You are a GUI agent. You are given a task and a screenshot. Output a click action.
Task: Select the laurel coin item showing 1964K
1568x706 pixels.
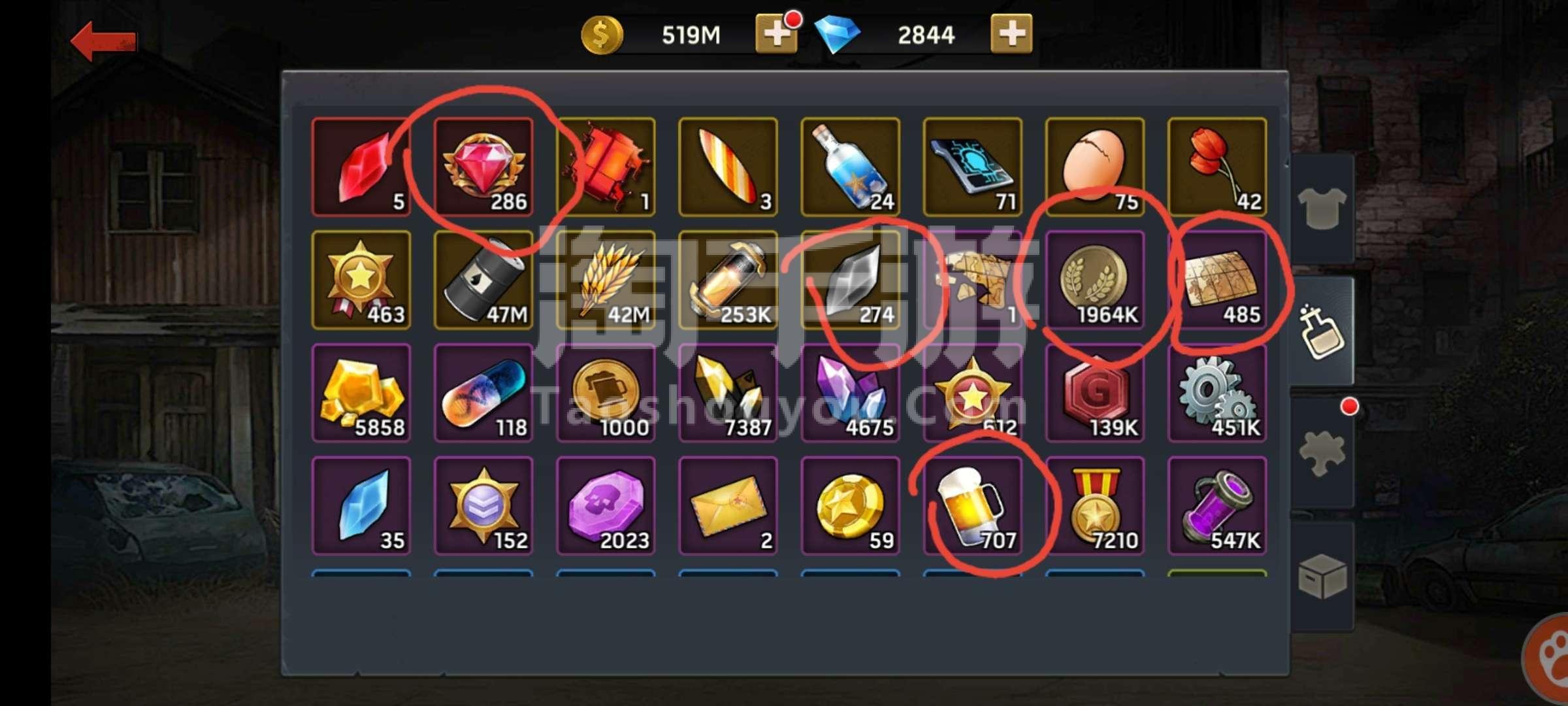(x=1095, y=280)
